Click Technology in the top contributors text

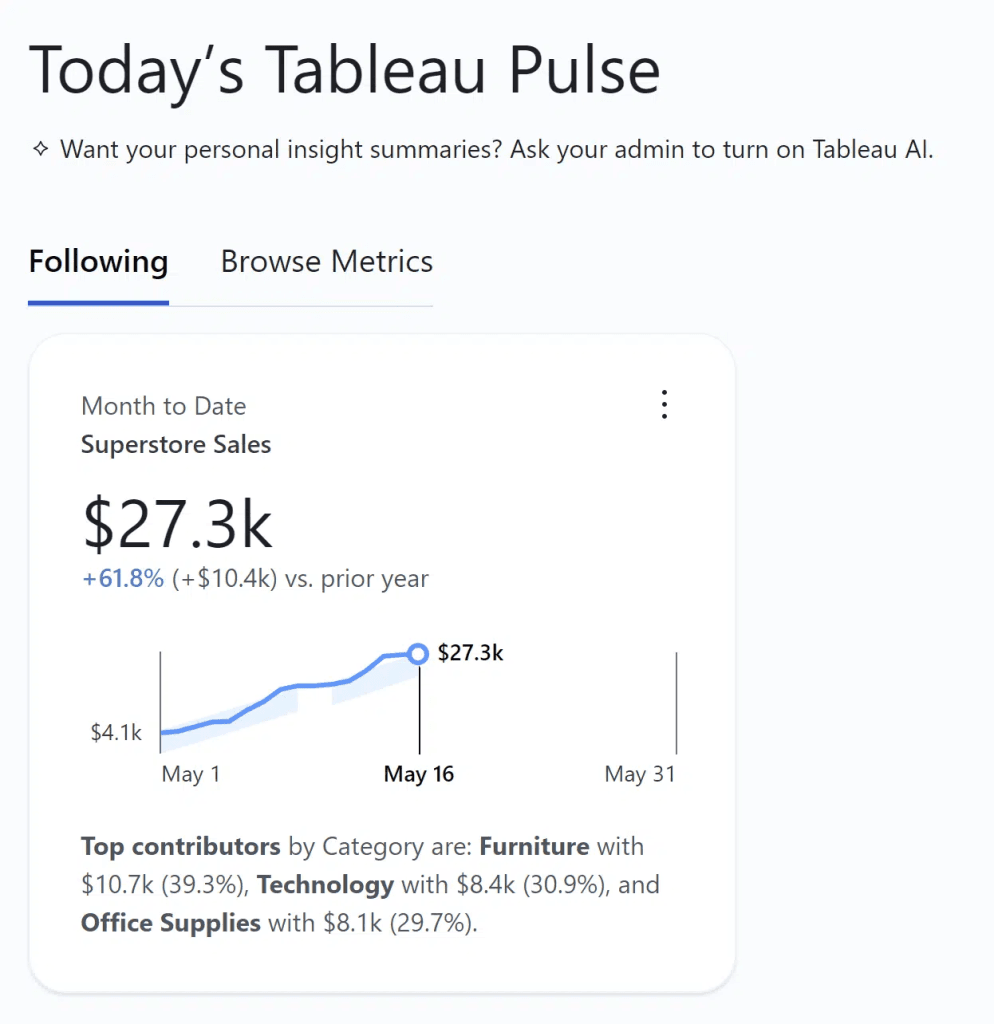[x=326, y=885]
